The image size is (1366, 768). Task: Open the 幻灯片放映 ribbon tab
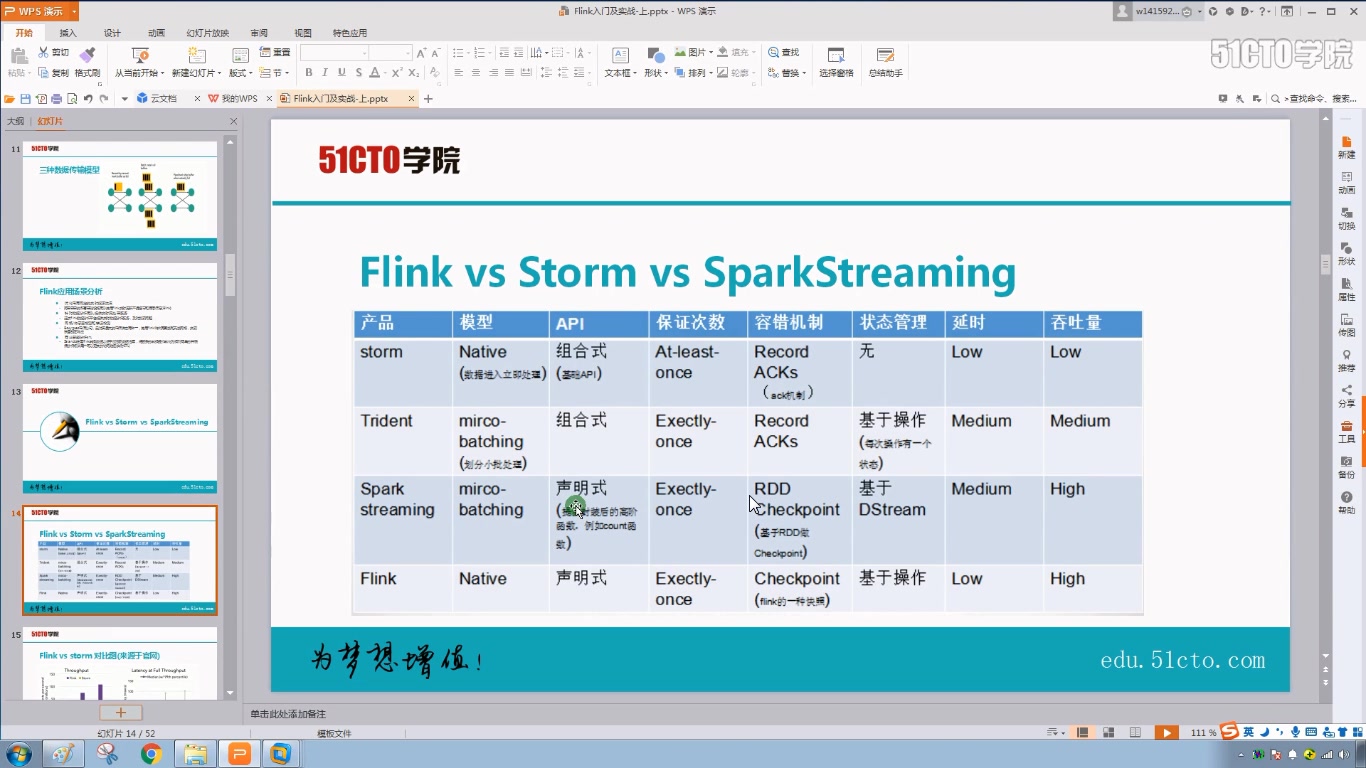click(x=207, y=33)
